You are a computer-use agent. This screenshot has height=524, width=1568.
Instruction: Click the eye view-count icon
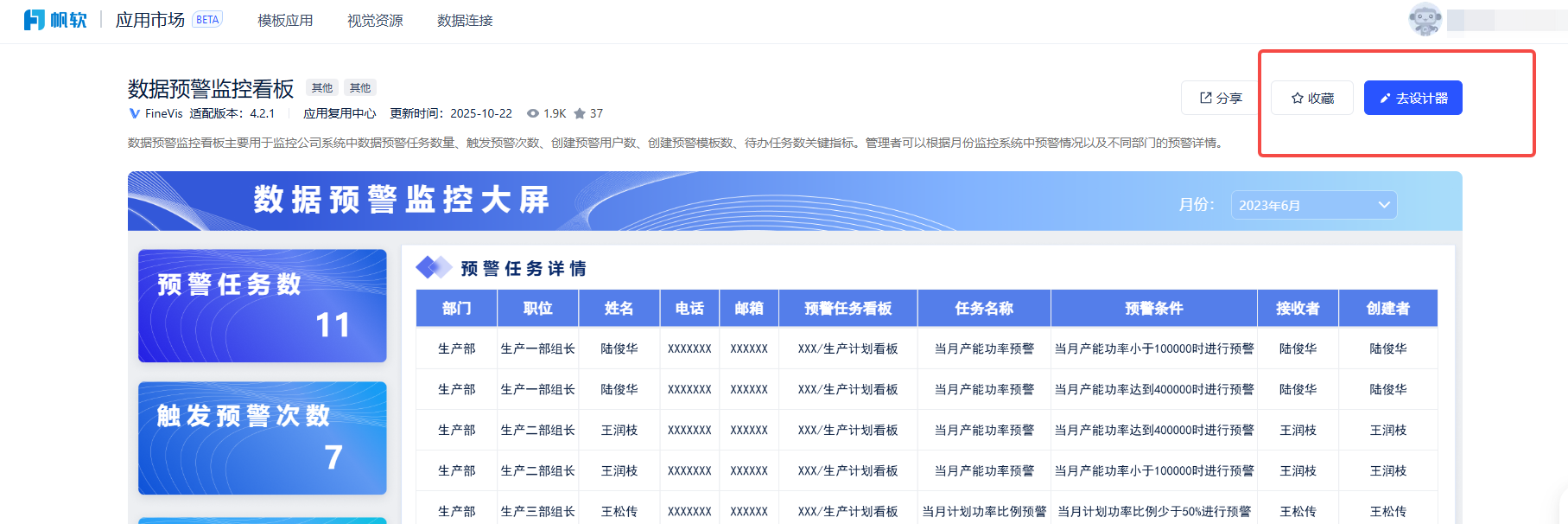pos(533,113)
